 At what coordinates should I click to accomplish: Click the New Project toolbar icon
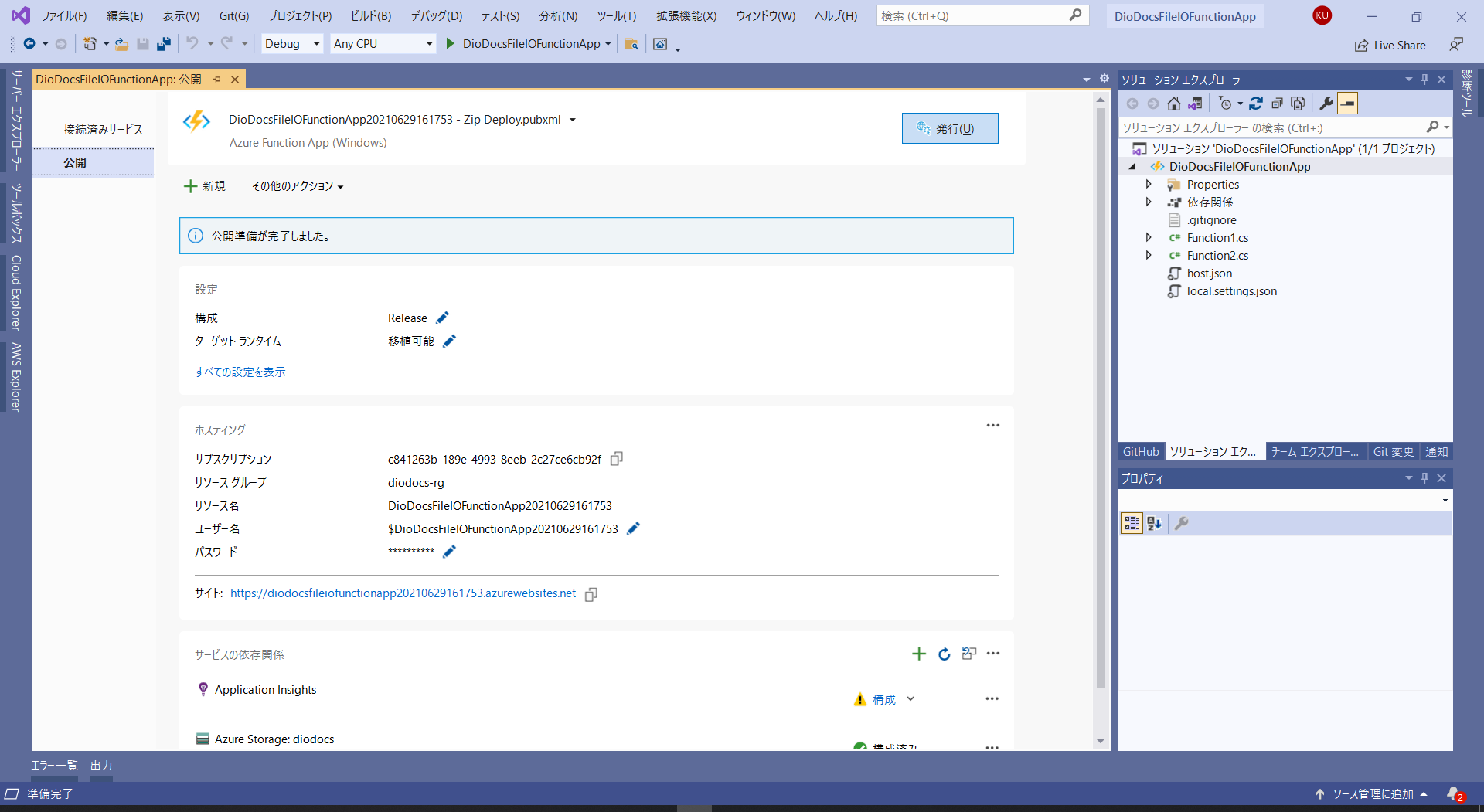[x=90, y=44]
